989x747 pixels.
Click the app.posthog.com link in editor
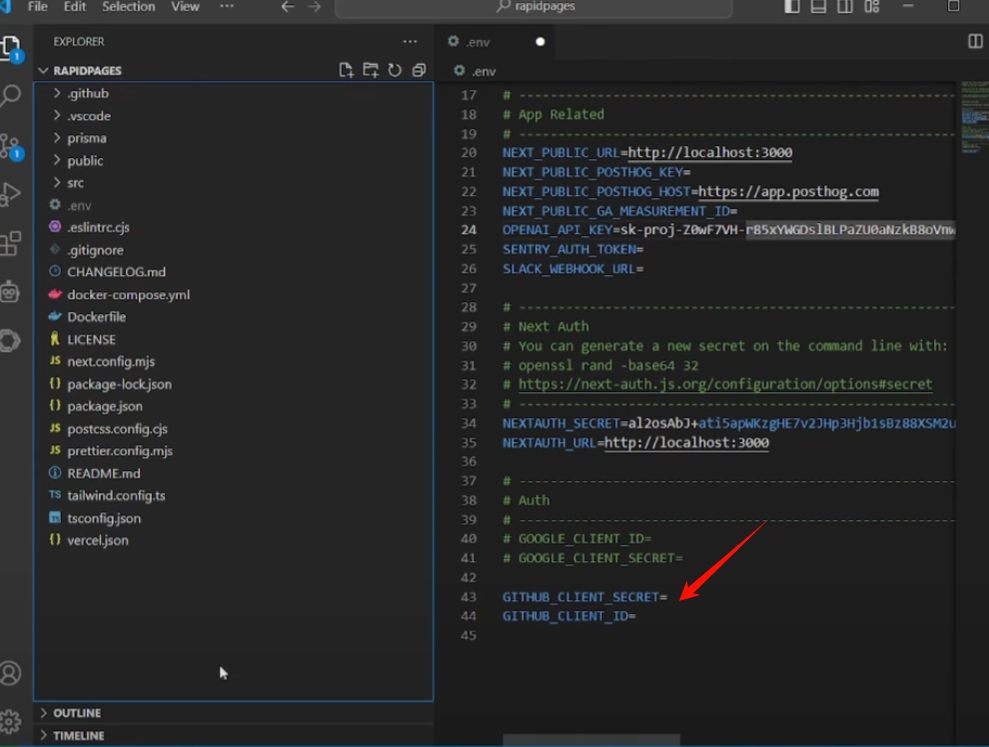coord(788,191)
